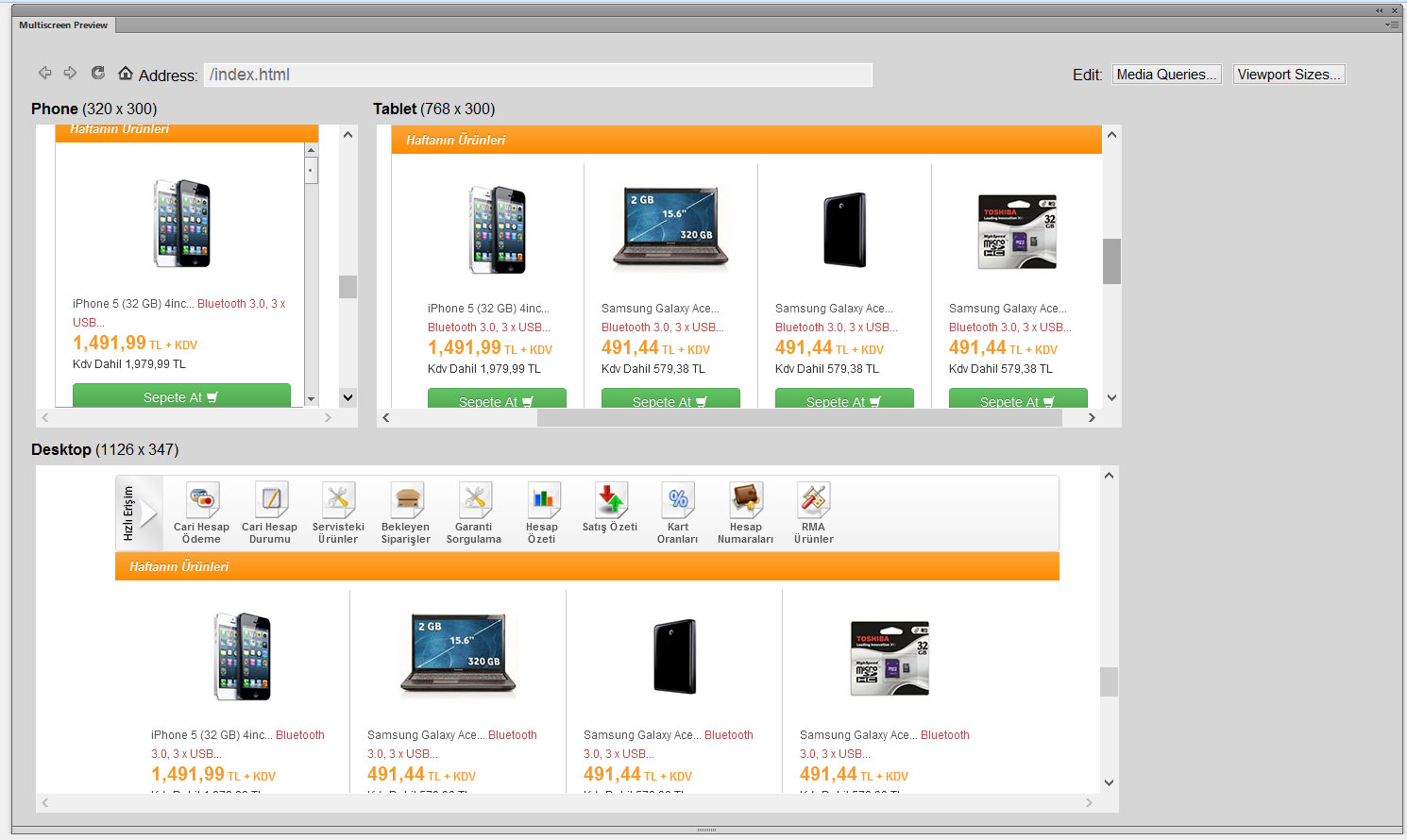
Task: Click the Bekleyen Siparişler box icon
Action: [x=407, y=500]
